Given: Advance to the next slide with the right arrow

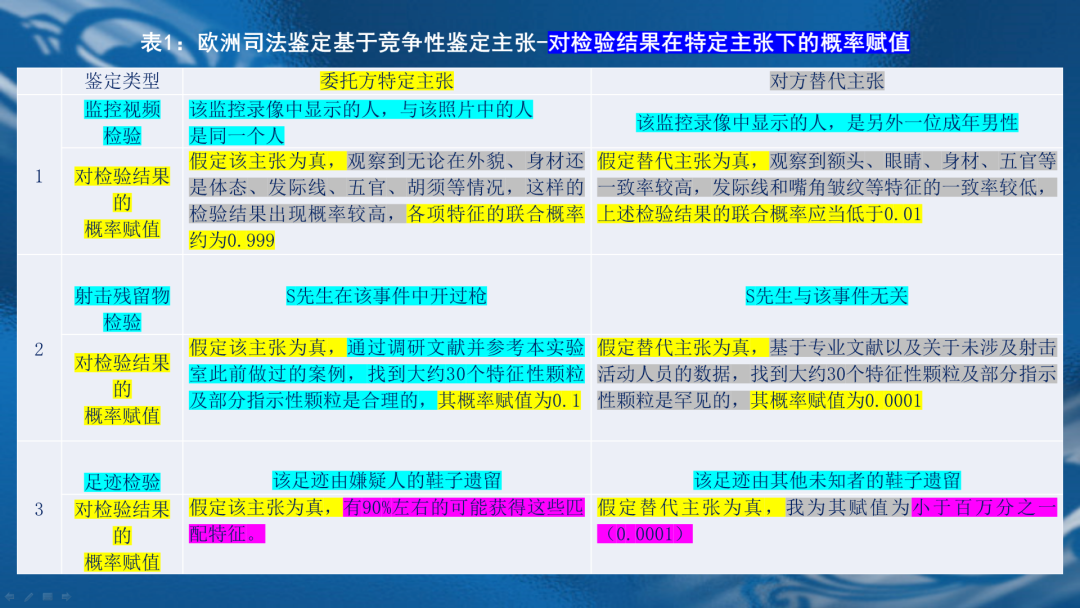Looking at the screenshot, I should (66, 597).
